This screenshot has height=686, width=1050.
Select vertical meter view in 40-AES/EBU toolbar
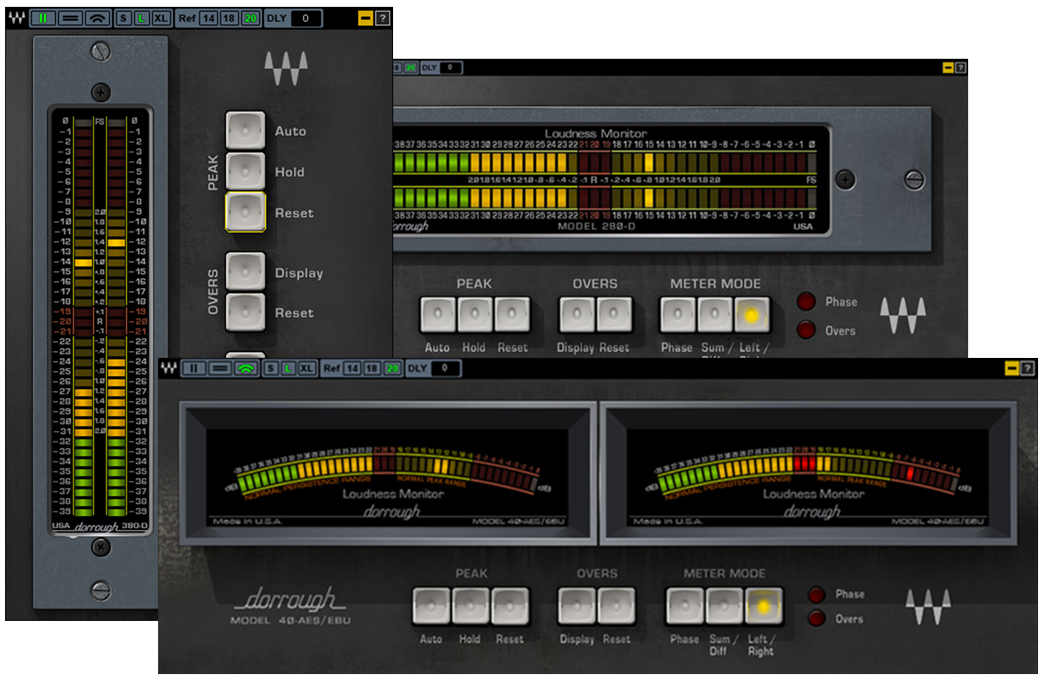(194, 368)
